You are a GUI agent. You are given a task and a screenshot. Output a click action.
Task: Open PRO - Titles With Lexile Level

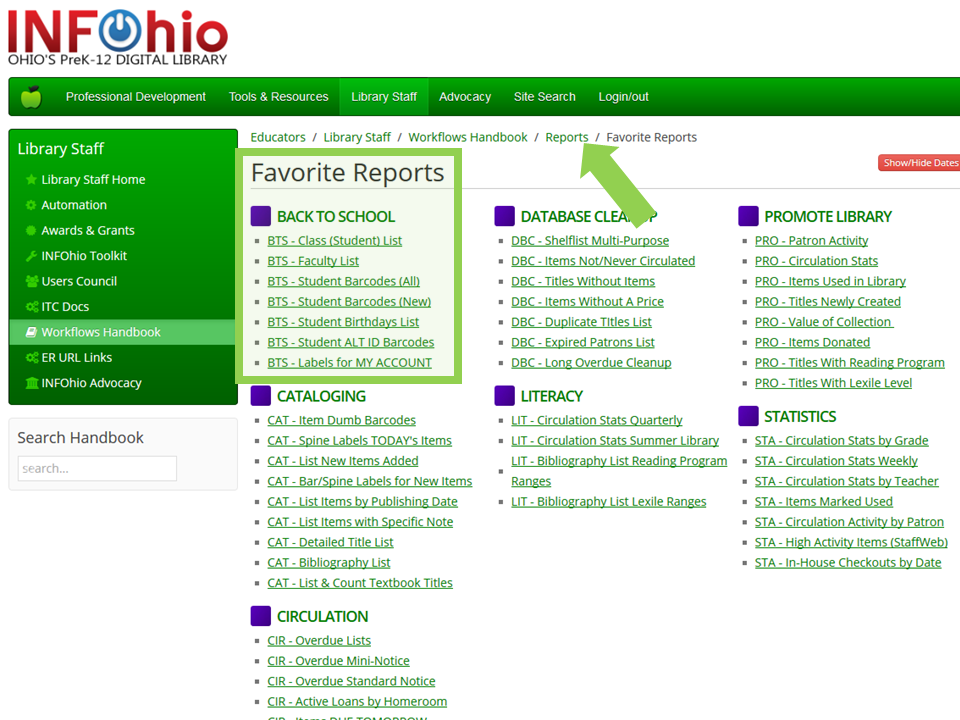pos(833,383)
